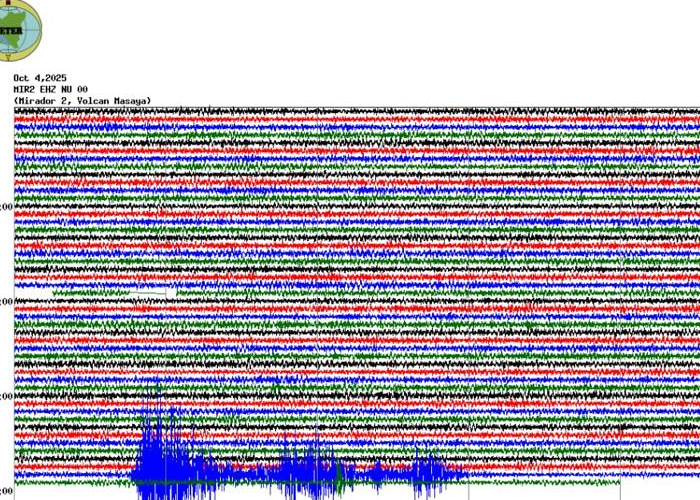The height and width of the screenshot is (500, 700).
Task: Click the second hour label on left axis
Action: coord(6,302)
